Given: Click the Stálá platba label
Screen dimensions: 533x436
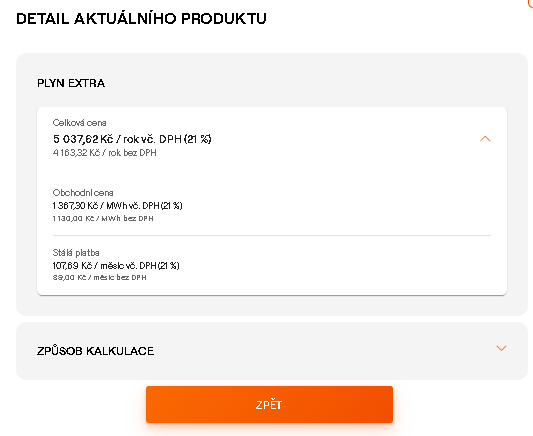Looking at the screenshot, I should (76, 253).
